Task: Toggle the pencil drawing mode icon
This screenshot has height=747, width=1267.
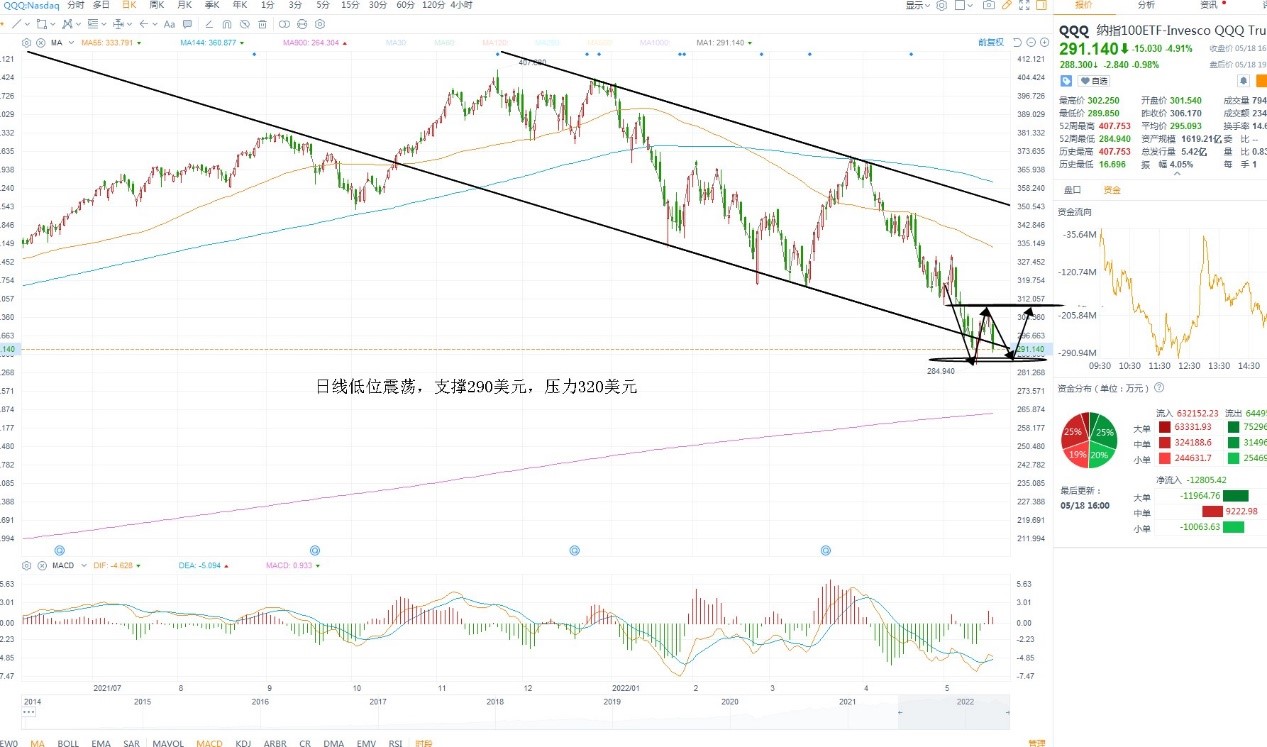Action: [x=1007, y=5]
